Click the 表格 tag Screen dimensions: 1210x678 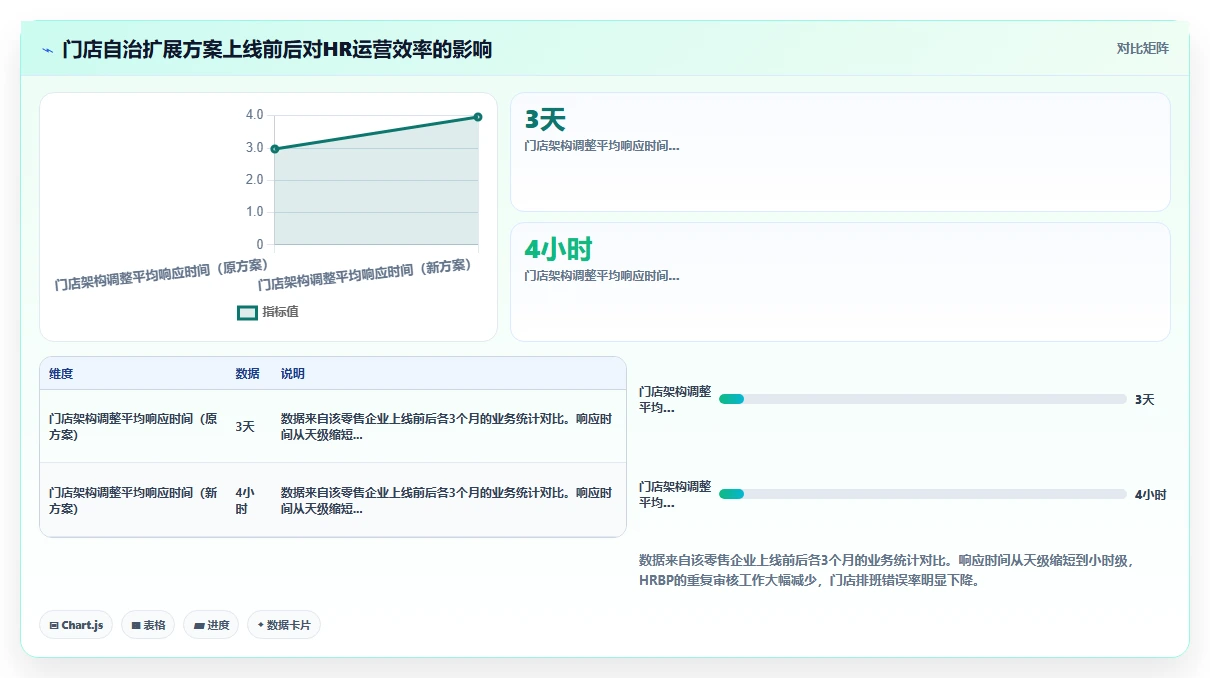[x=148, y=625]
